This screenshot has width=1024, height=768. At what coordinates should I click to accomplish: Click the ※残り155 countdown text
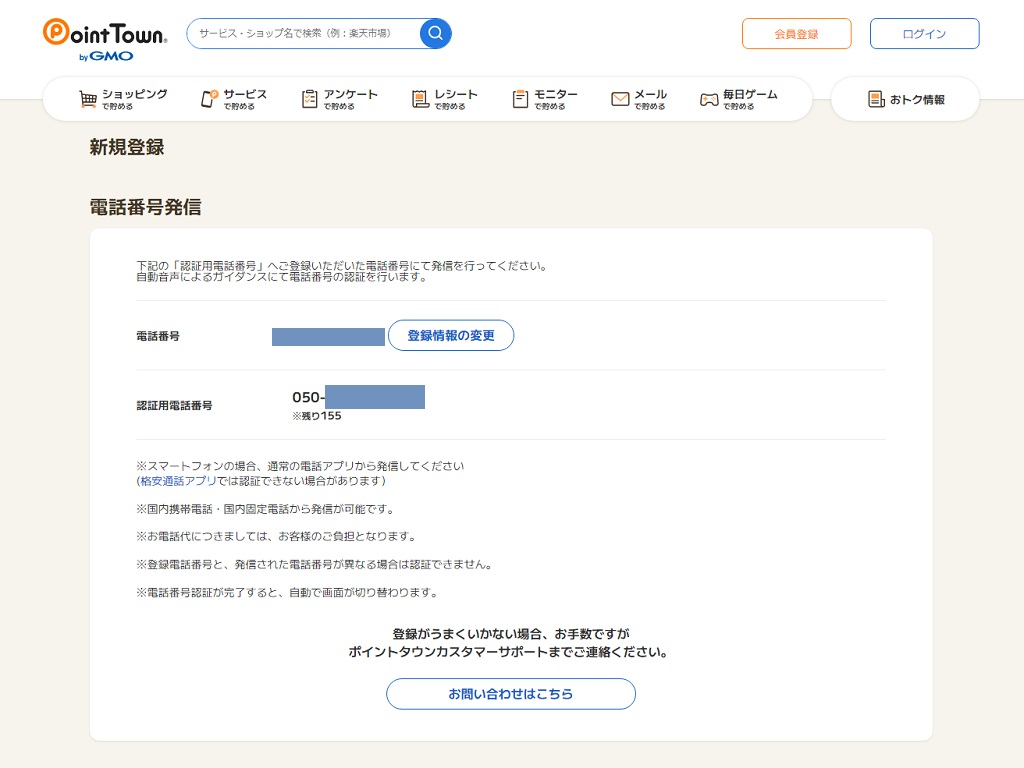click(x=317, y=416)
